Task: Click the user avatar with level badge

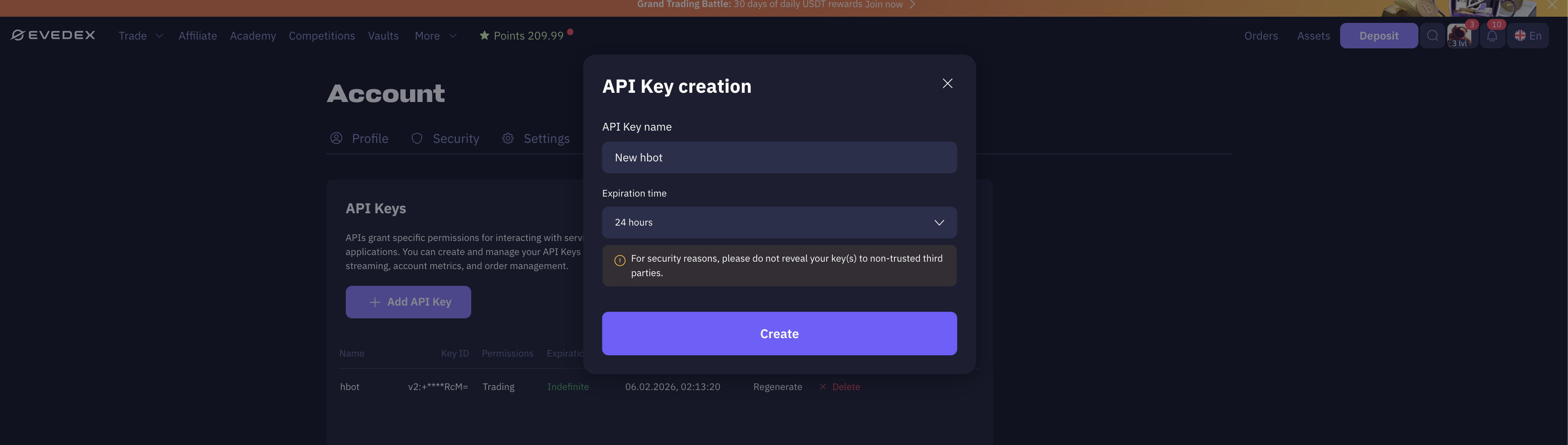Action: pos(1460,36)
